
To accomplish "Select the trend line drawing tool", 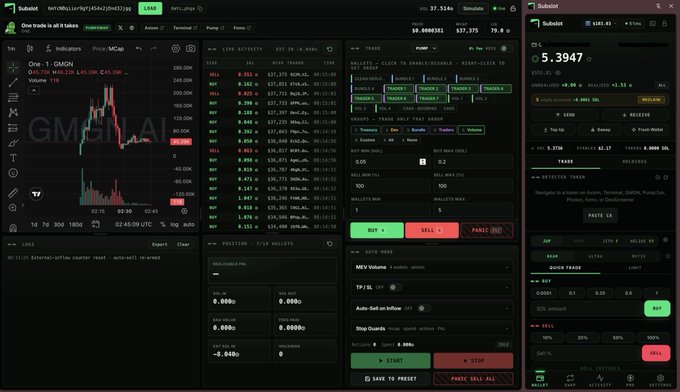I will coord(13,82).
